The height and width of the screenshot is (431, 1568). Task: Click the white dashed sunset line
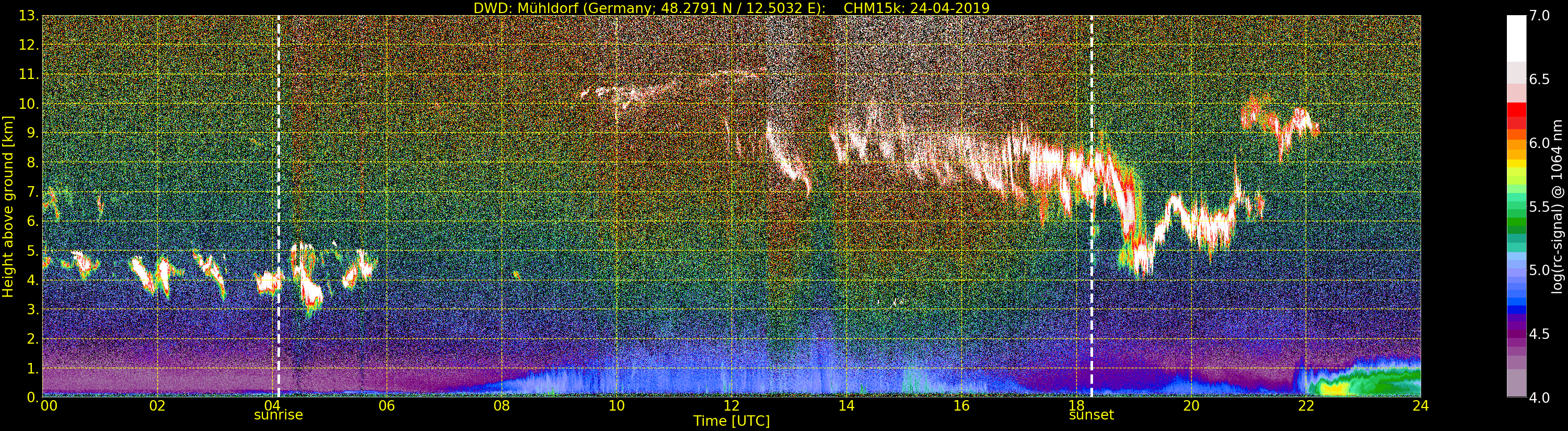1091,206
